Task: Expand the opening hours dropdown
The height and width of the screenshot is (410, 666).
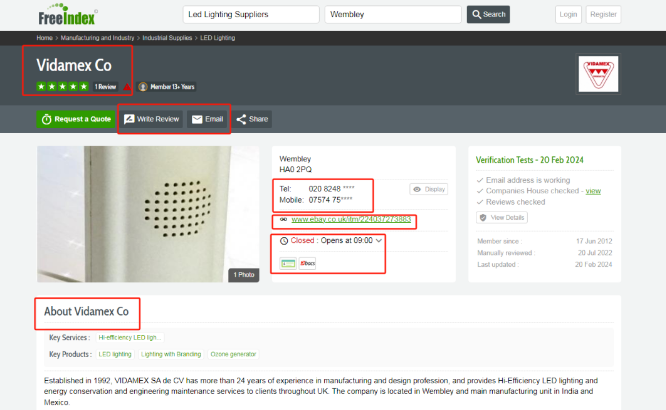Action: tap(380, 240)
